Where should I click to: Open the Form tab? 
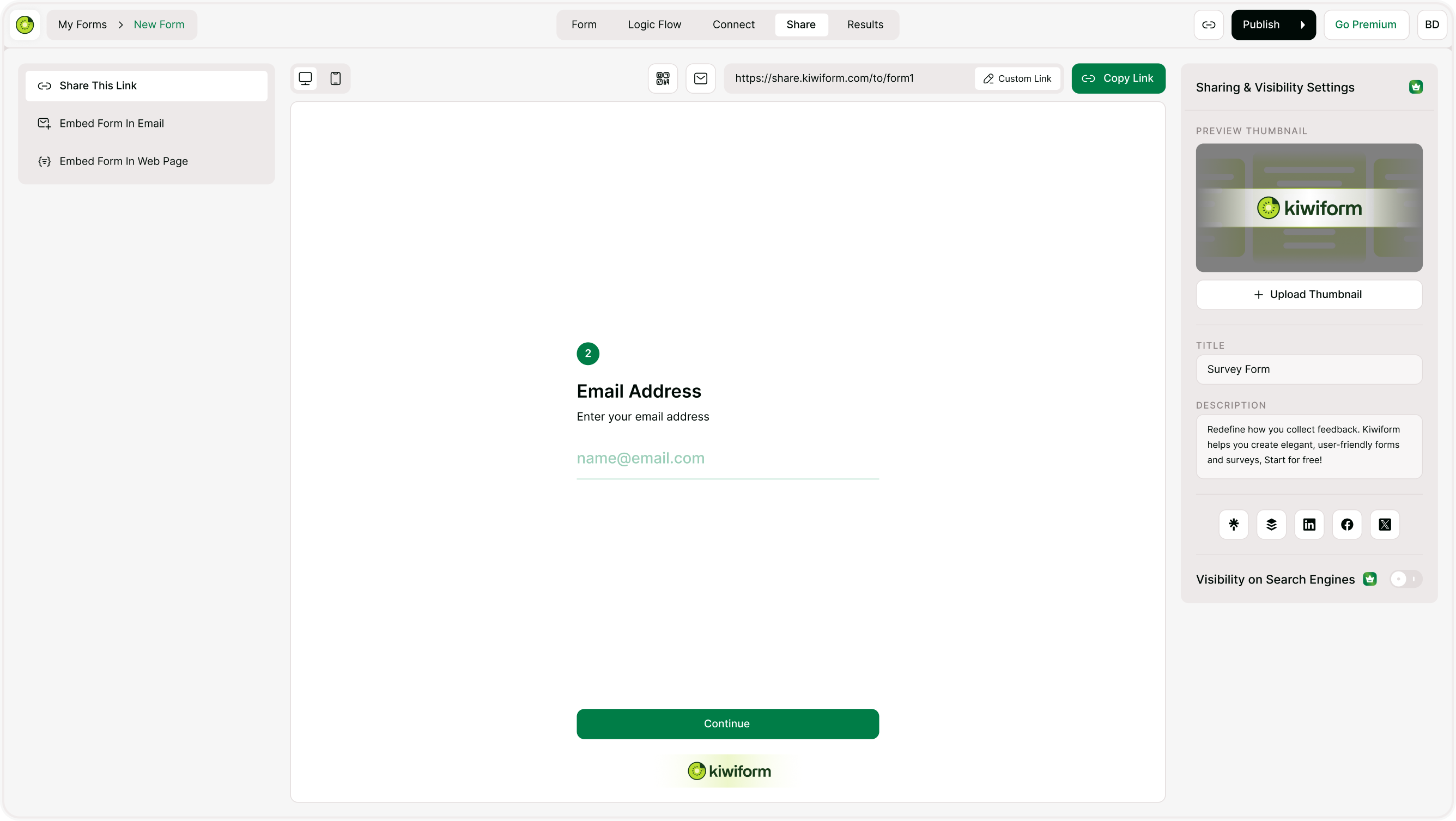click(x=584, y=25)
